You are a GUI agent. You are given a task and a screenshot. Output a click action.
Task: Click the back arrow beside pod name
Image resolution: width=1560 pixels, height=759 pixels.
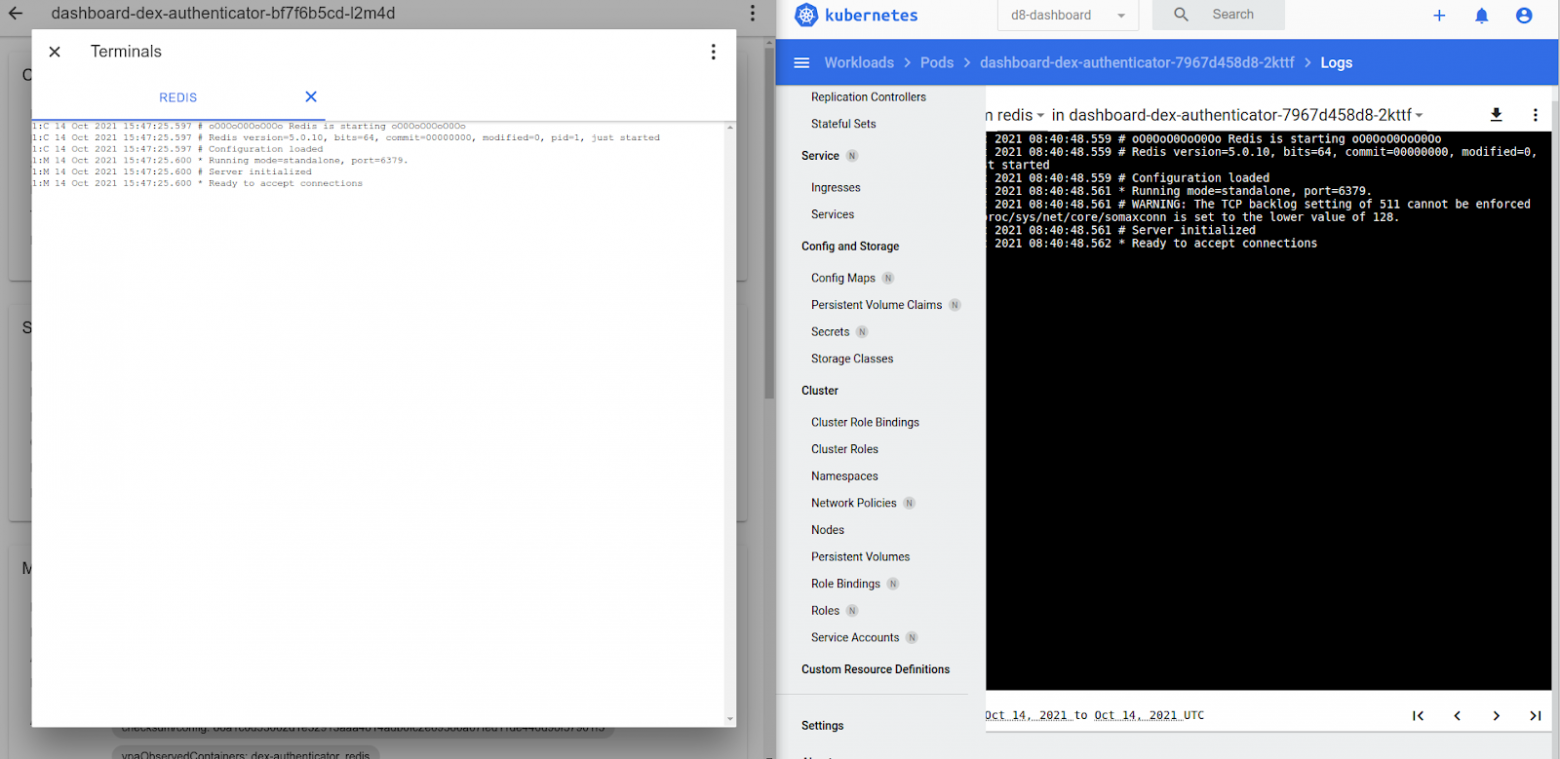15,14
